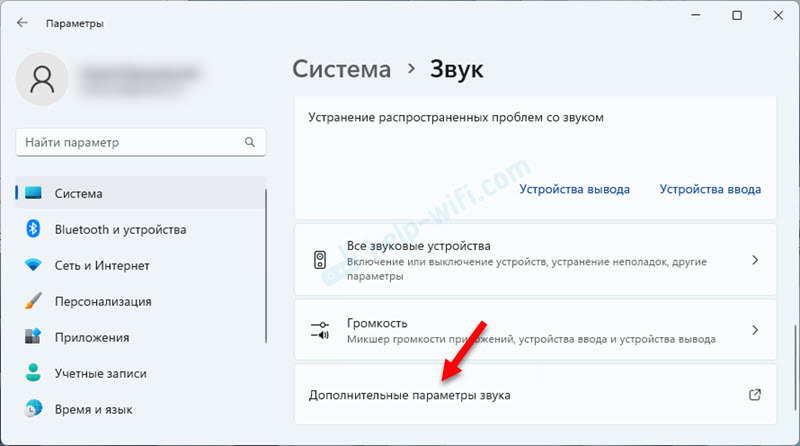
Task: Click the Bluetooth icon in the sidebar
Action: [x=33, y=230]
